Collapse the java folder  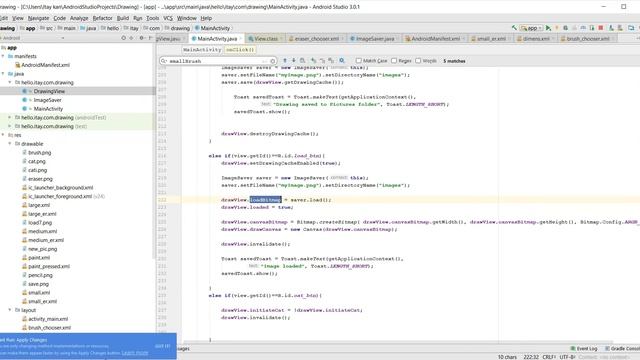click(3, 74)
